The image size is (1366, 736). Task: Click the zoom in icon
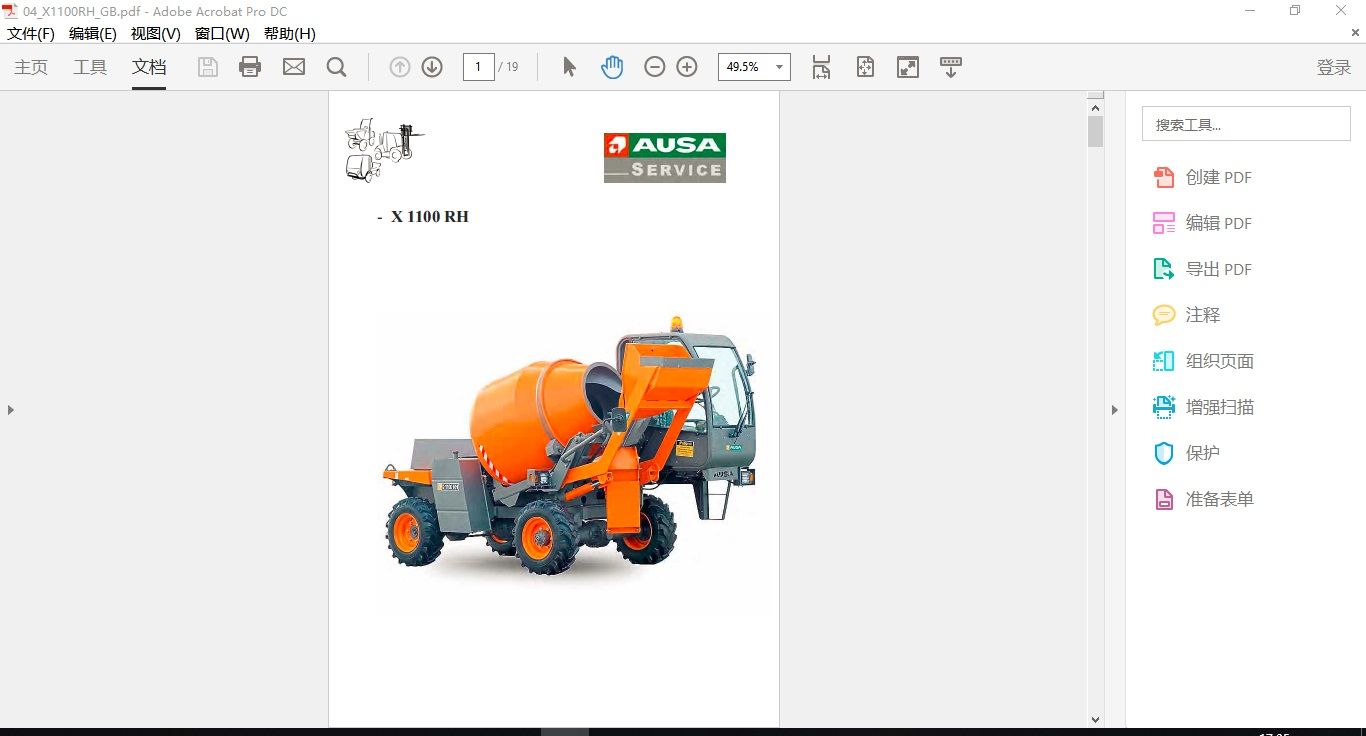686,66
